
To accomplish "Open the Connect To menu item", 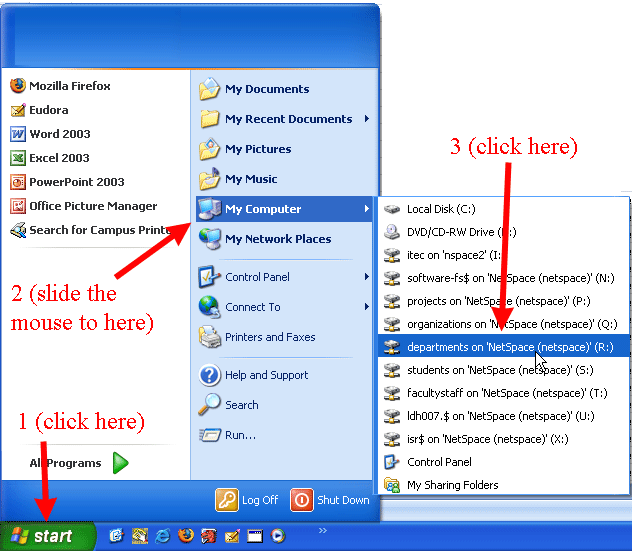I will (x=240, y=307).
